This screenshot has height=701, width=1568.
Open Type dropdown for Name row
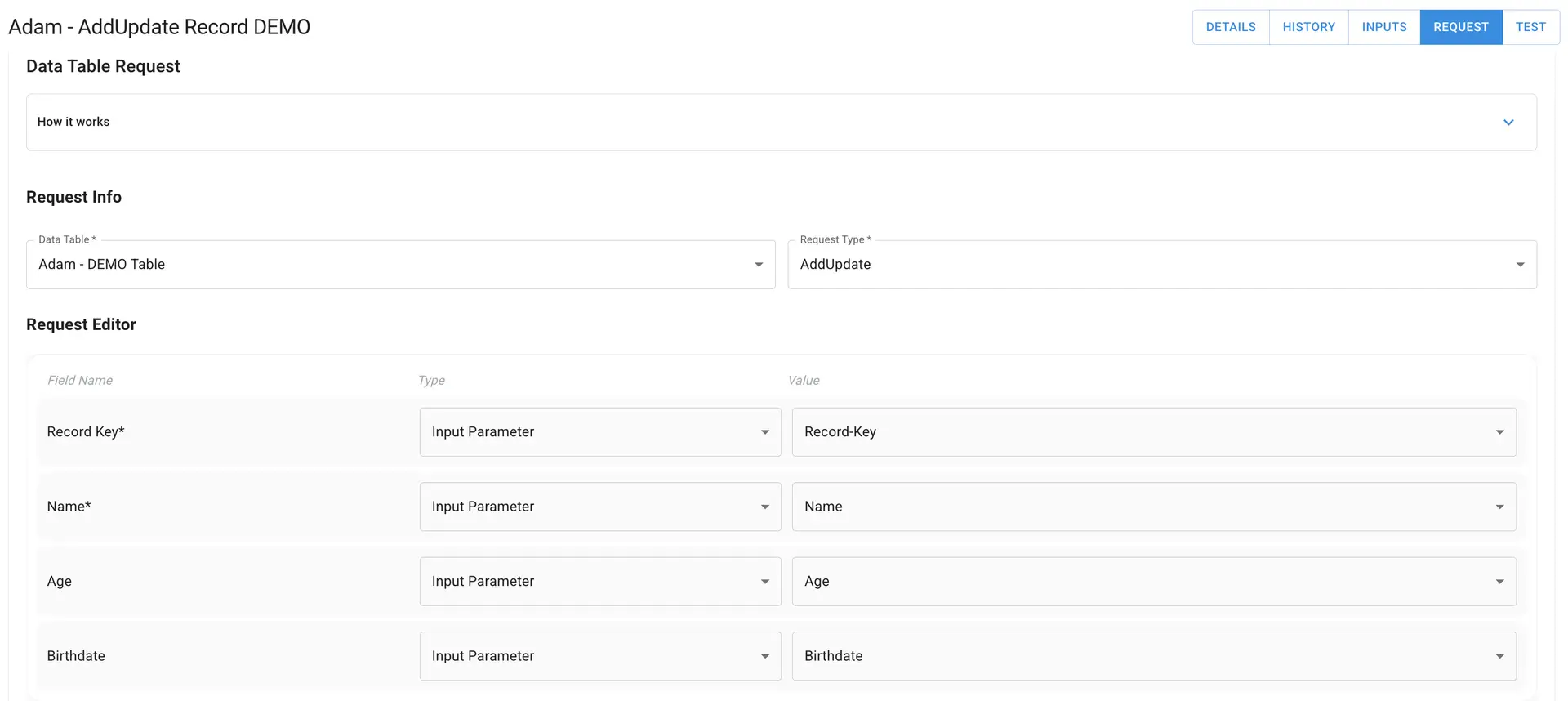600,507
